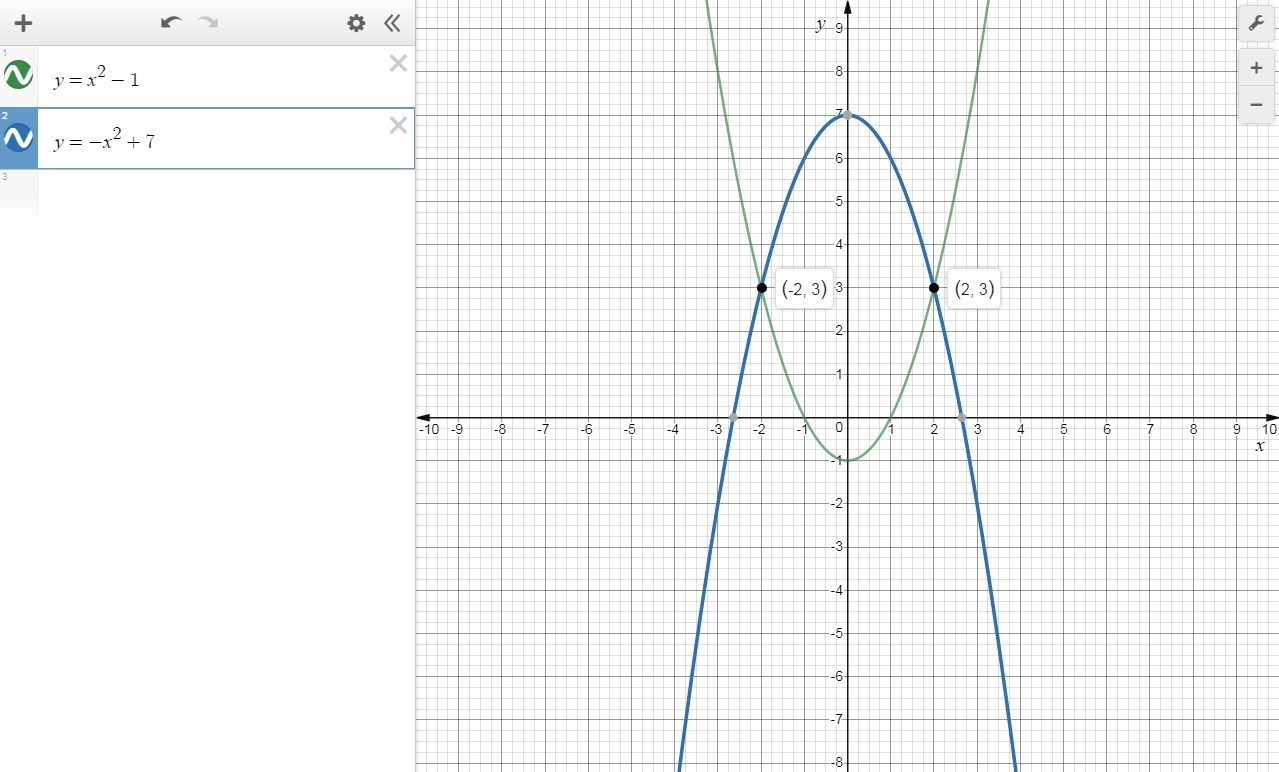Click right x-intercept of blue parabola
Image resolution: width=1279 pixels, height=772 pixels.
[x=962, y=417]
